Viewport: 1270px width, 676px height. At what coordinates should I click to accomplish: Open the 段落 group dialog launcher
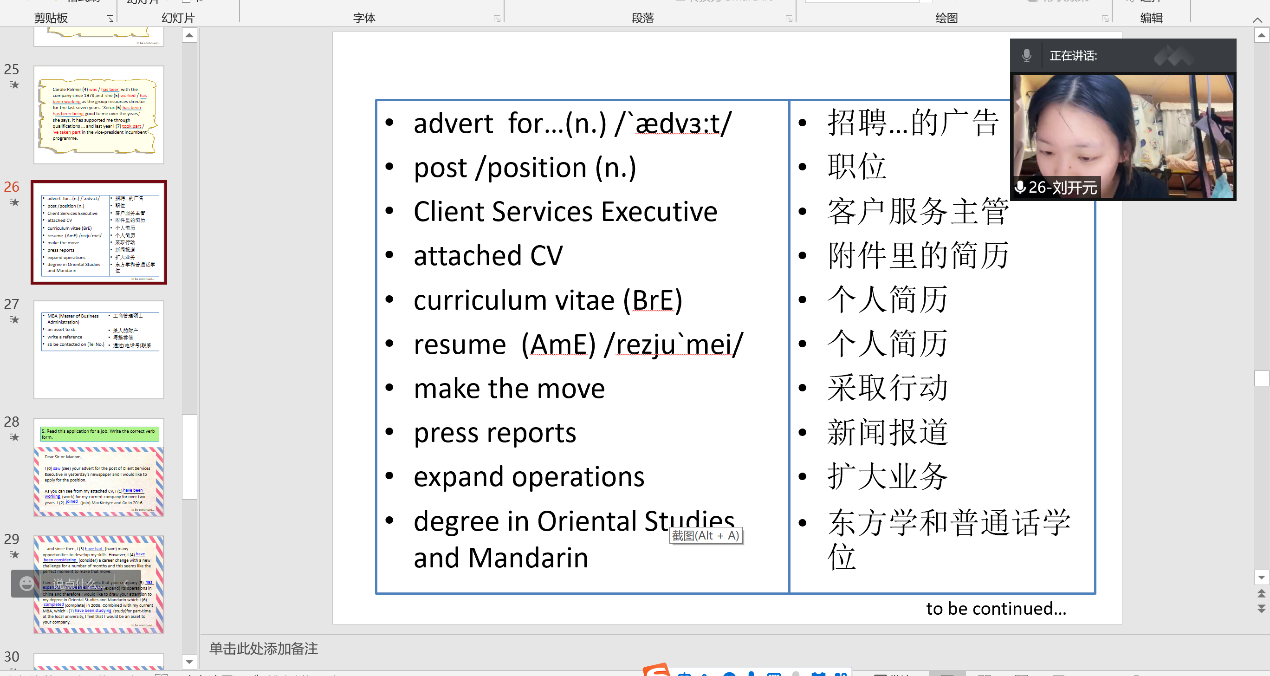(x=788, y=19)
